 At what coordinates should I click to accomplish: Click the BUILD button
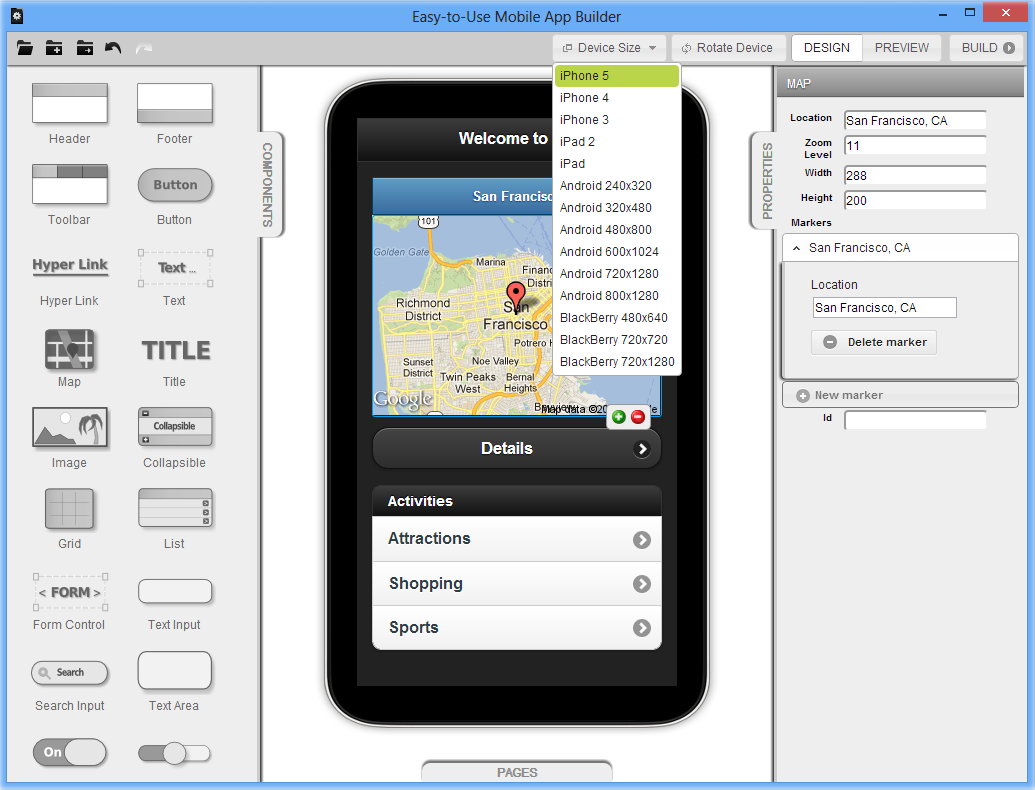[987, 48]
